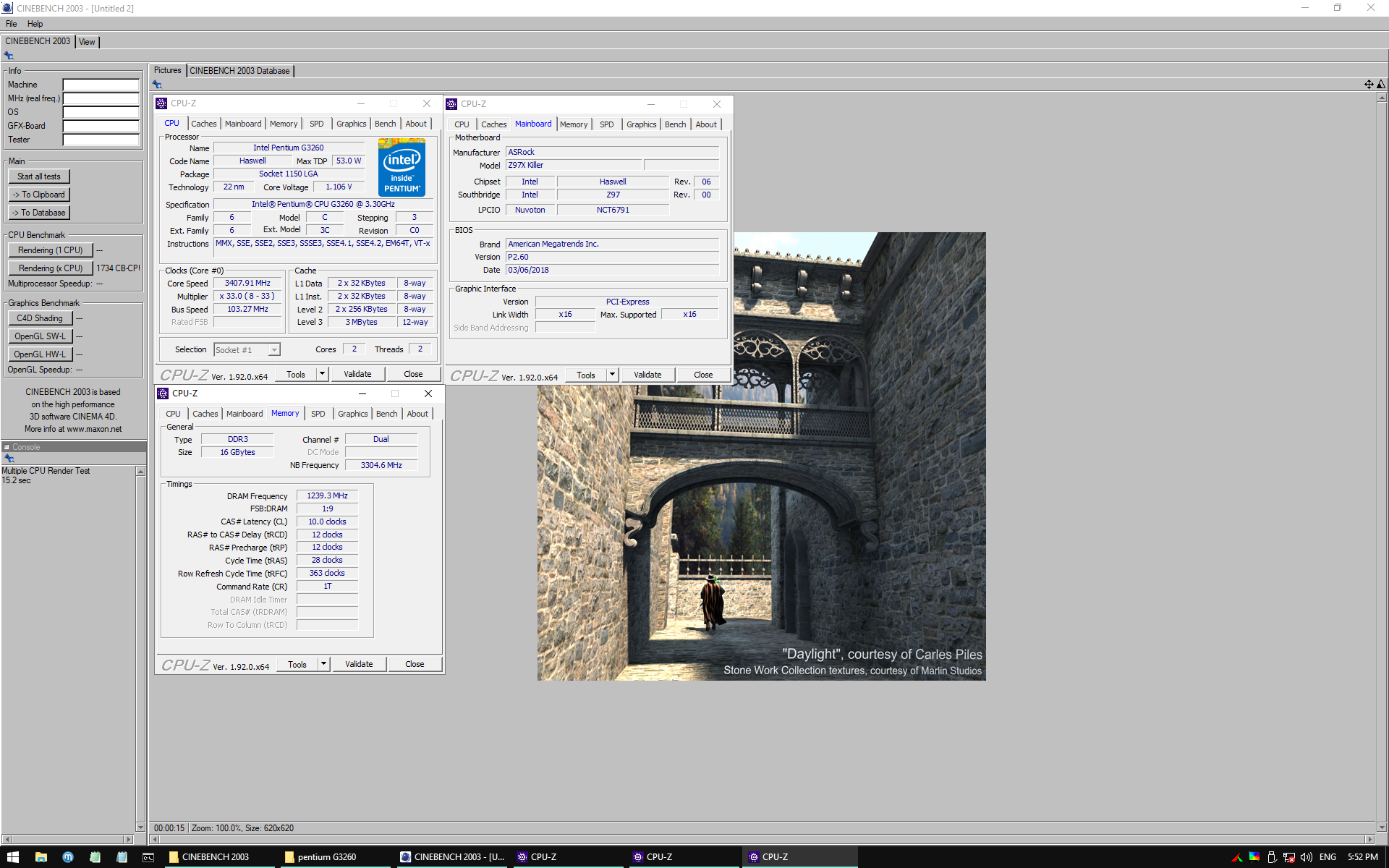
Task: Open the Command Prompt taskbar icon
Action: click(148, 857)
